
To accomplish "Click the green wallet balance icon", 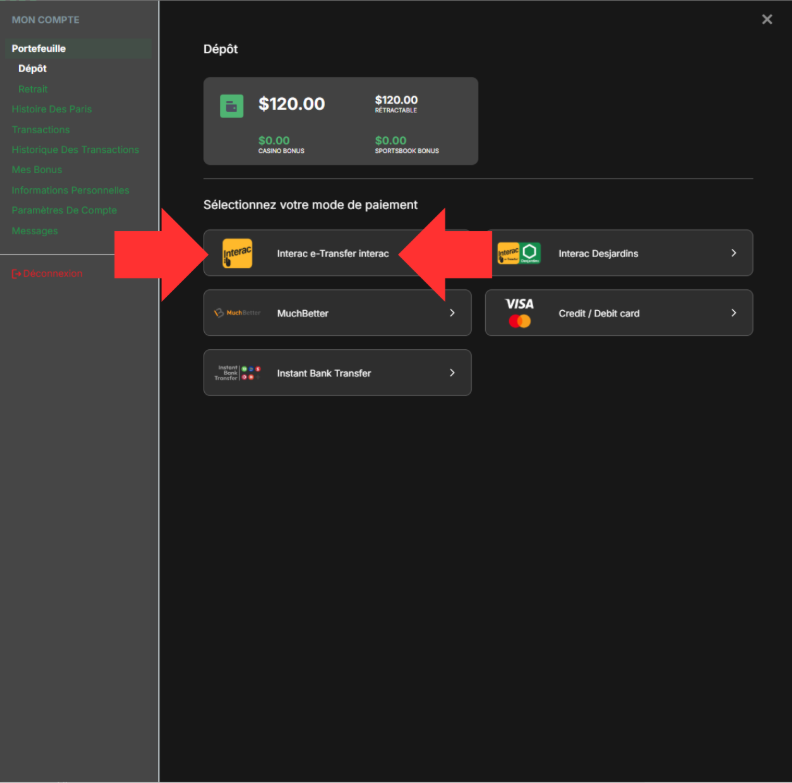I will (x=232, y=106).
